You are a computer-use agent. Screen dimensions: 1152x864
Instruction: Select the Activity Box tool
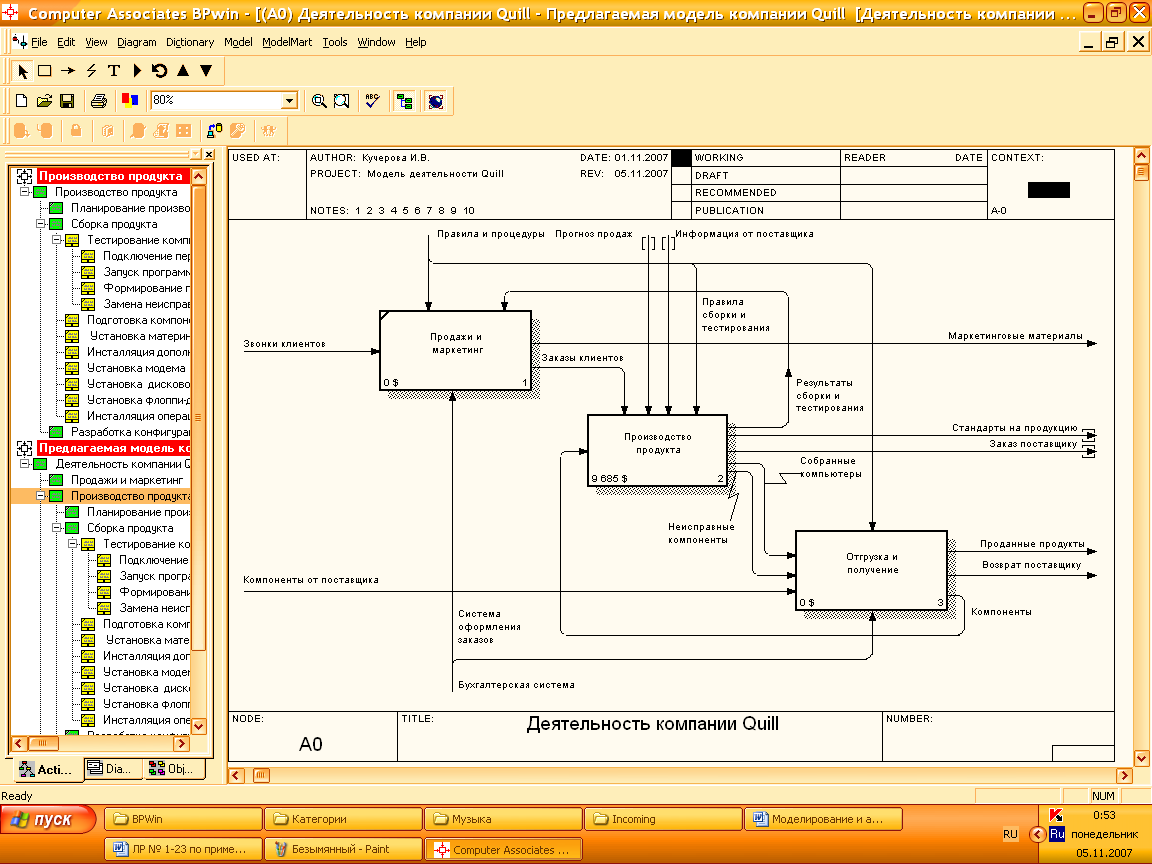[x=45, y=71]
